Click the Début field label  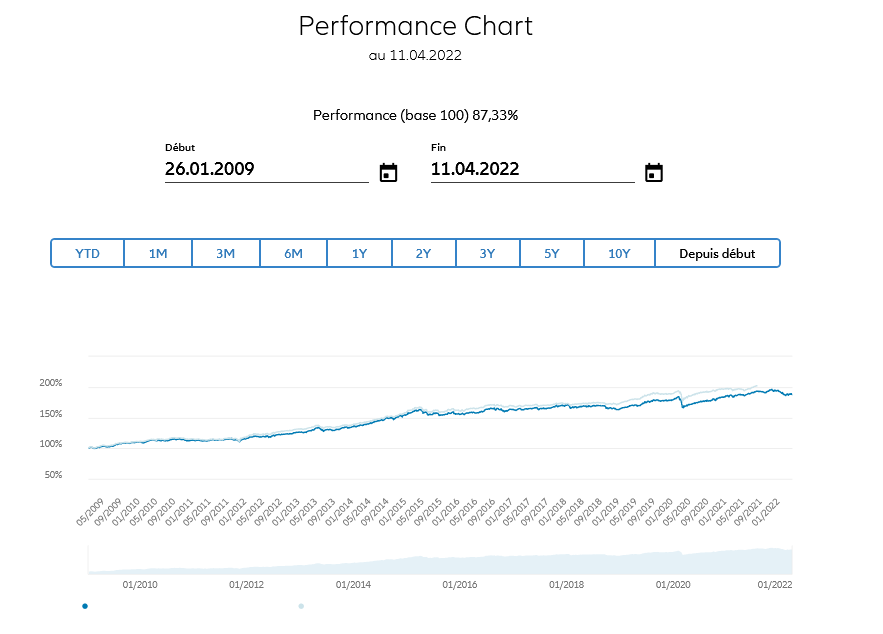pyautogui.click(x=180, y=148)
